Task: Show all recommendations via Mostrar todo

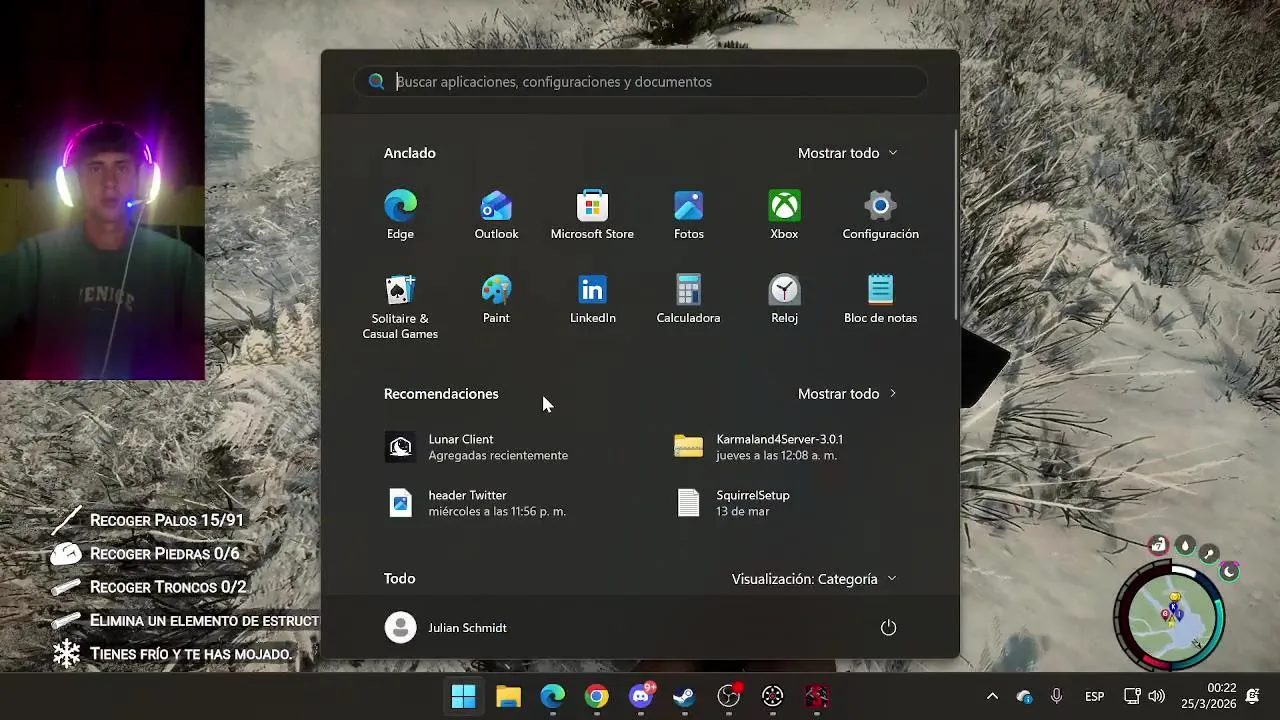Action: click(x=847, y=394)
